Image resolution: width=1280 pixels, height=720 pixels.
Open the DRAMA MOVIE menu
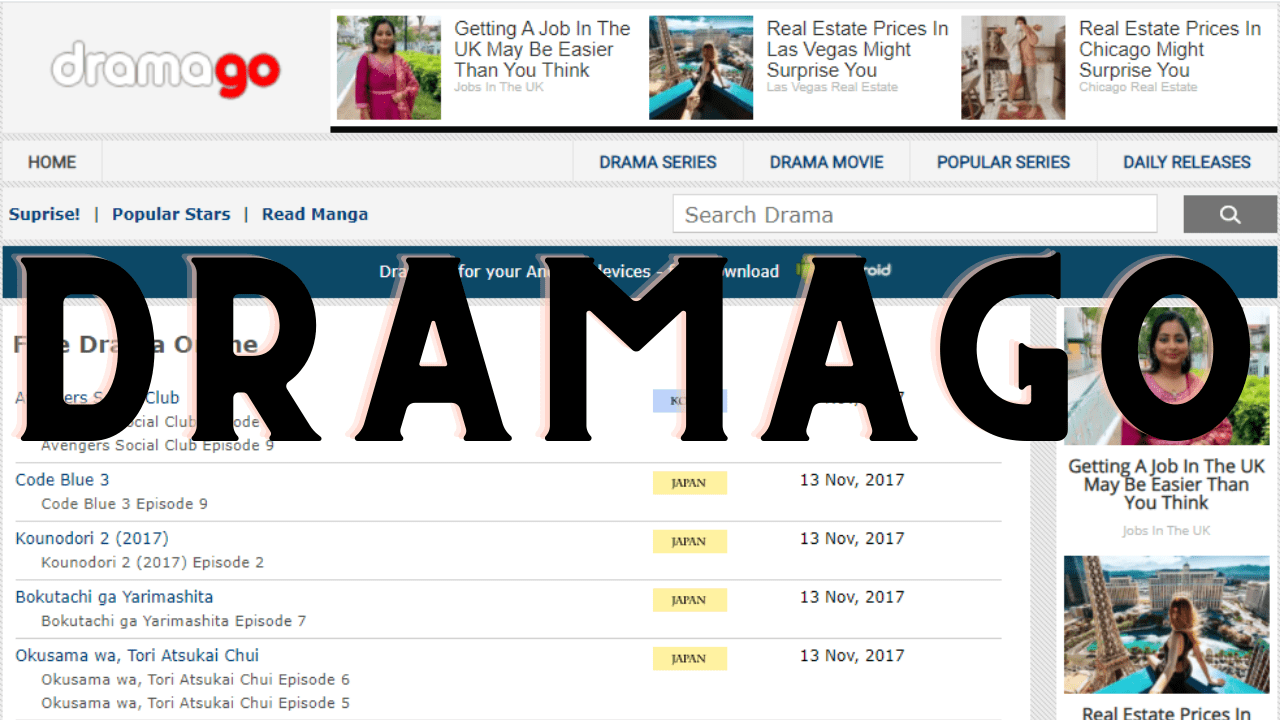pos(827,162)
